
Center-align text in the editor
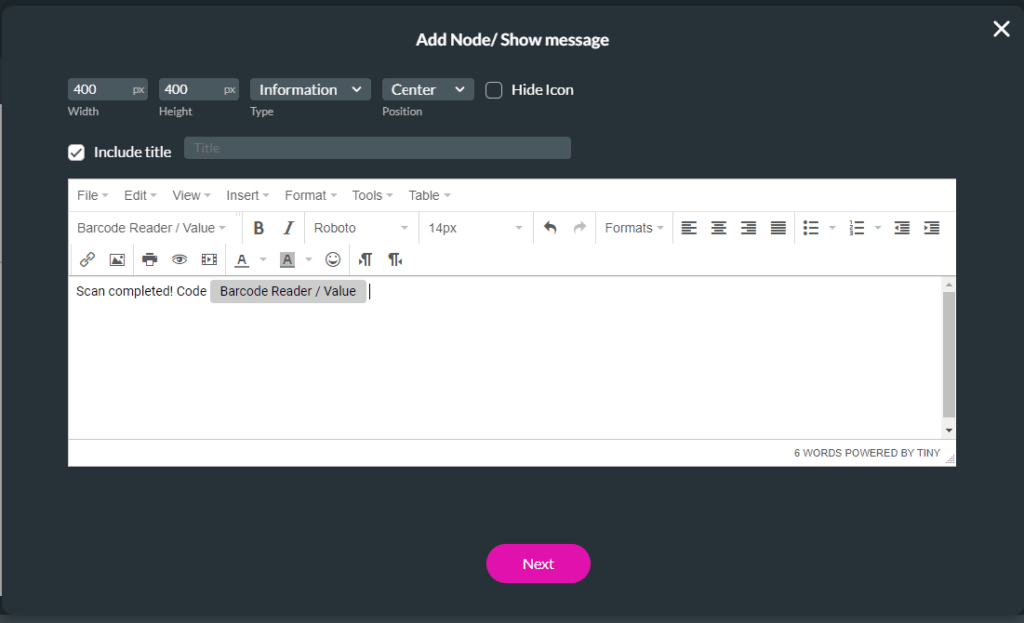(718, 228)
